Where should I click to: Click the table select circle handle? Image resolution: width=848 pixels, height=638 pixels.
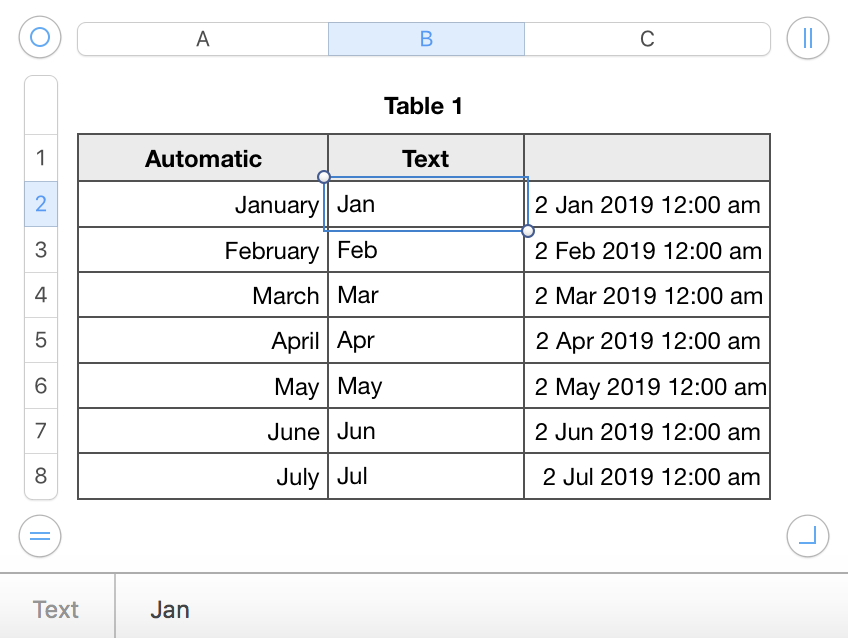click(x=40, y=38)
